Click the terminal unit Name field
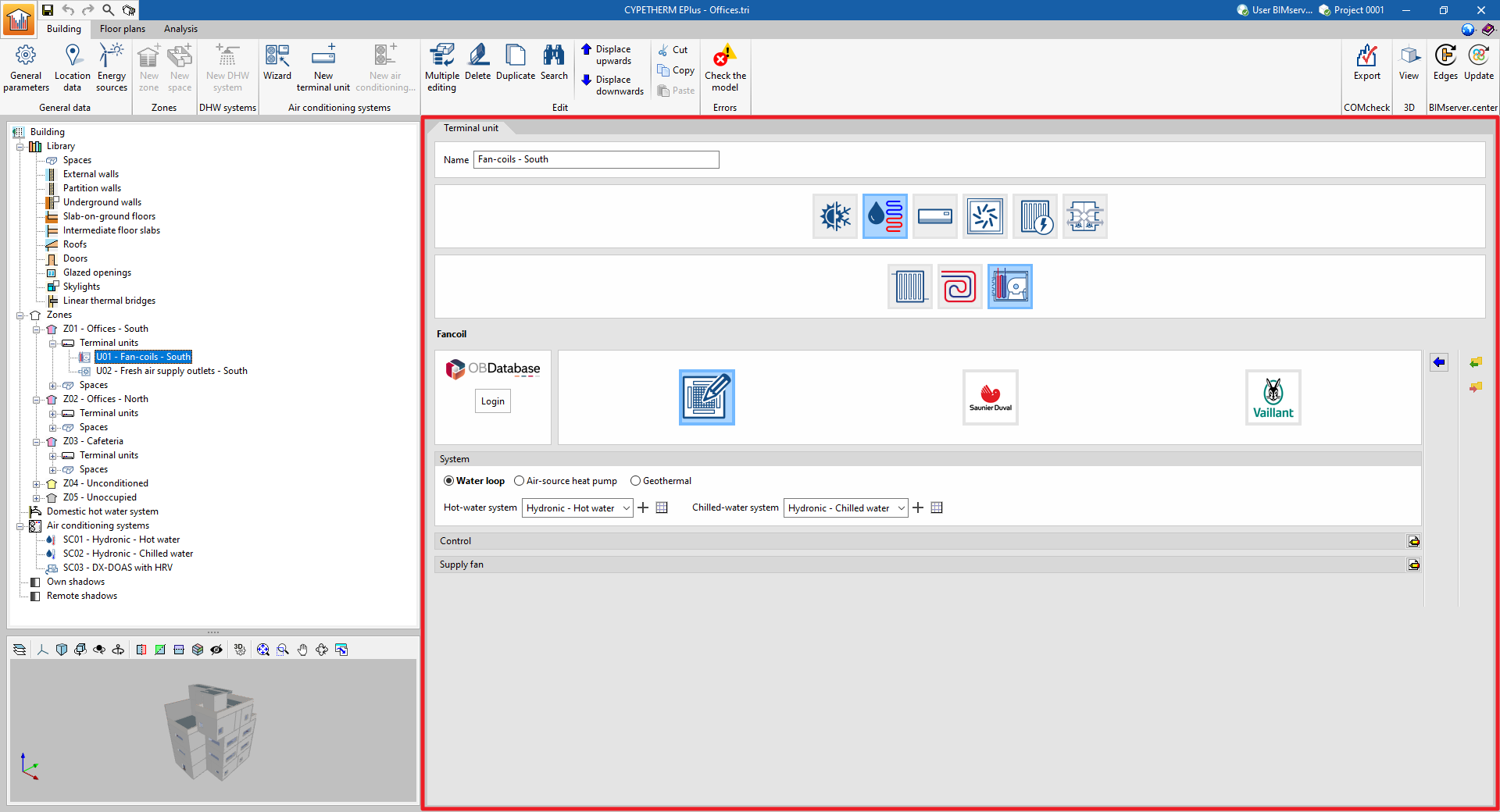The width and height of the screenshot is (1500, 812). [x=596, y=159]
